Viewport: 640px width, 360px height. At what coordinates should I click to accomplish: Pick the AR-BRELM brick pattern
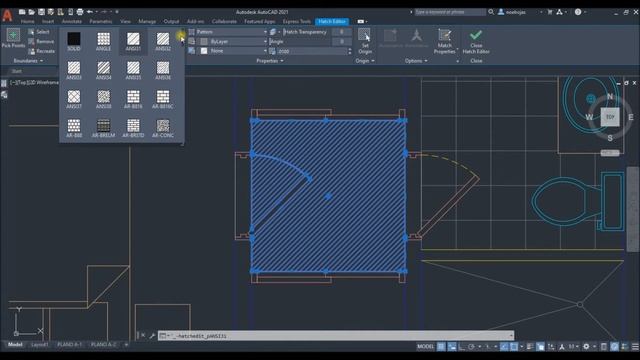pos(104,126)
